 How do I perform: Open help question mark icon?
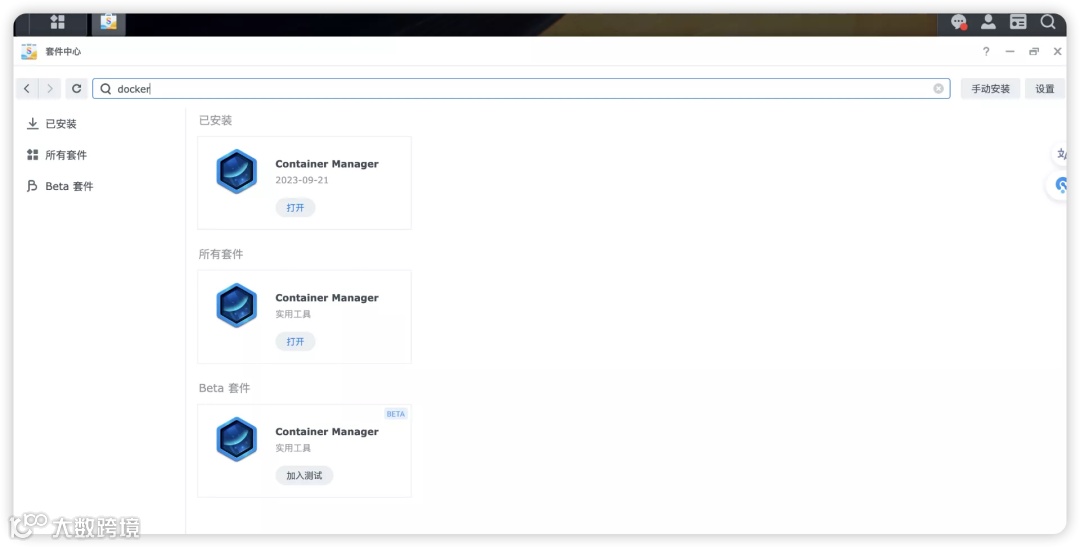(x=986, y=52)
